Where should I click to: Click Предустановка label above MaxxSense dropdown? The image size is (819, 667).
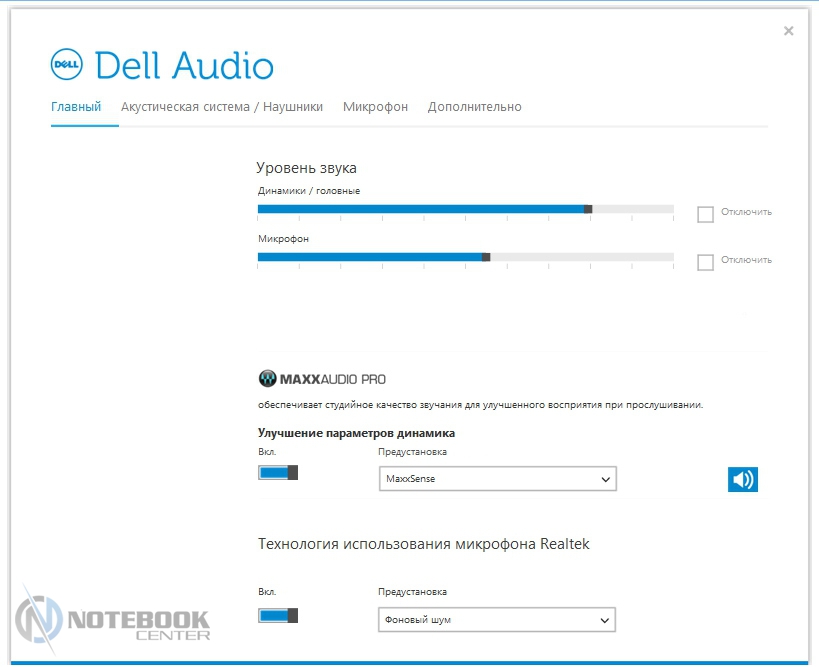(413, 452)
